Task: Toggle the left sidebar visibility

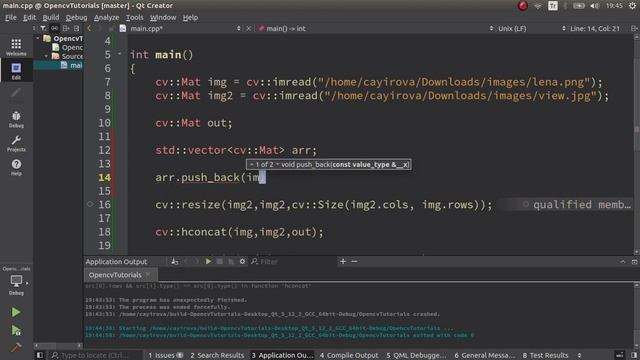Action: click(x=40, y=355)
